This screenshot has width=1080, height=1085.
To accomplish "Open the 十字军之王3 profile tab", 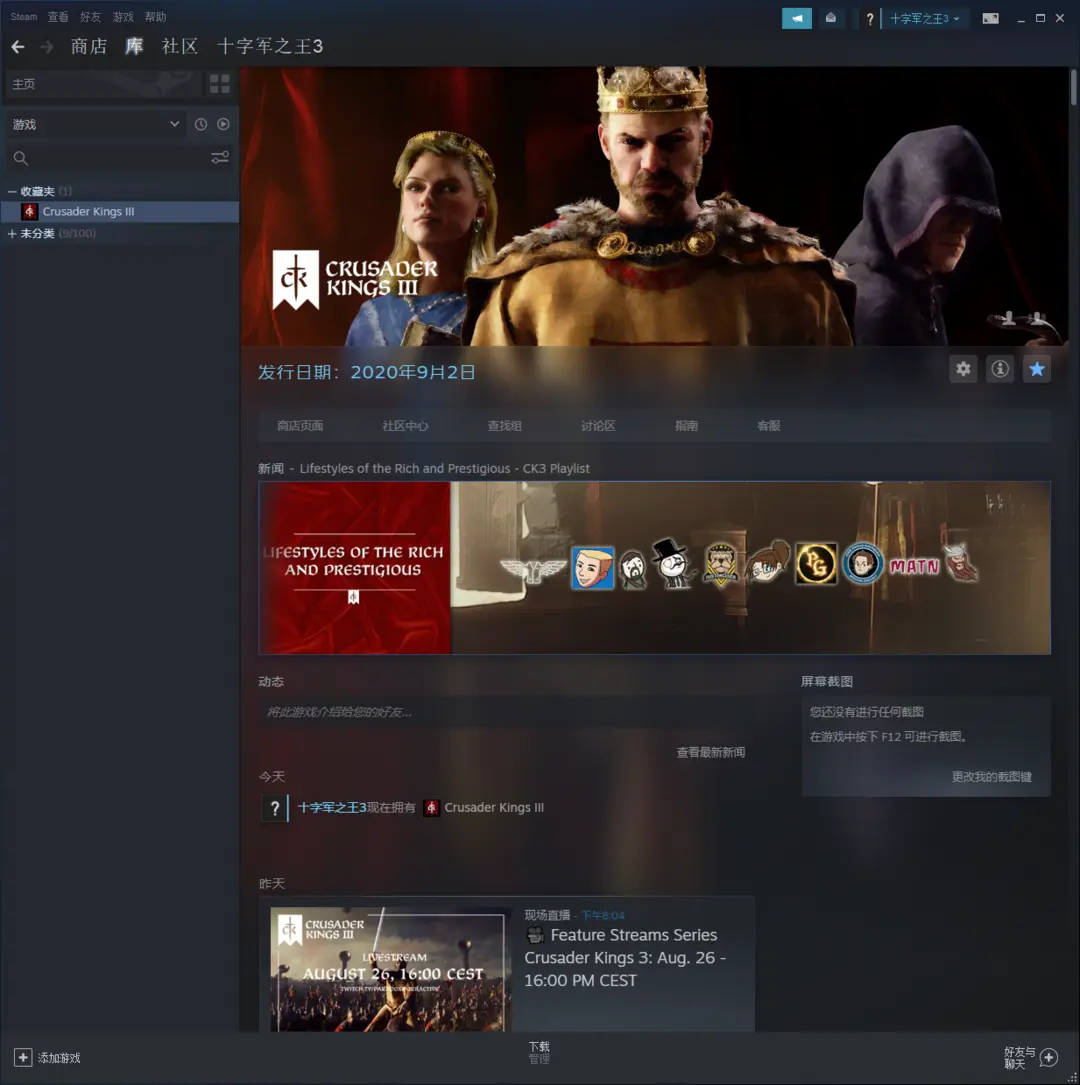I will click(x=270, y=46).
